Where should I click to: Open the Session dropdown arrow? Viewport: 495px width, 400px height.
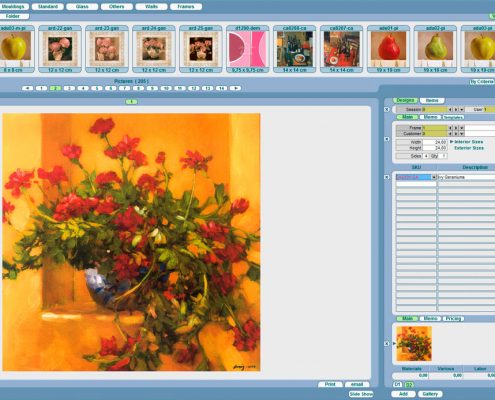pyautogui.click(x=462, y=109)
